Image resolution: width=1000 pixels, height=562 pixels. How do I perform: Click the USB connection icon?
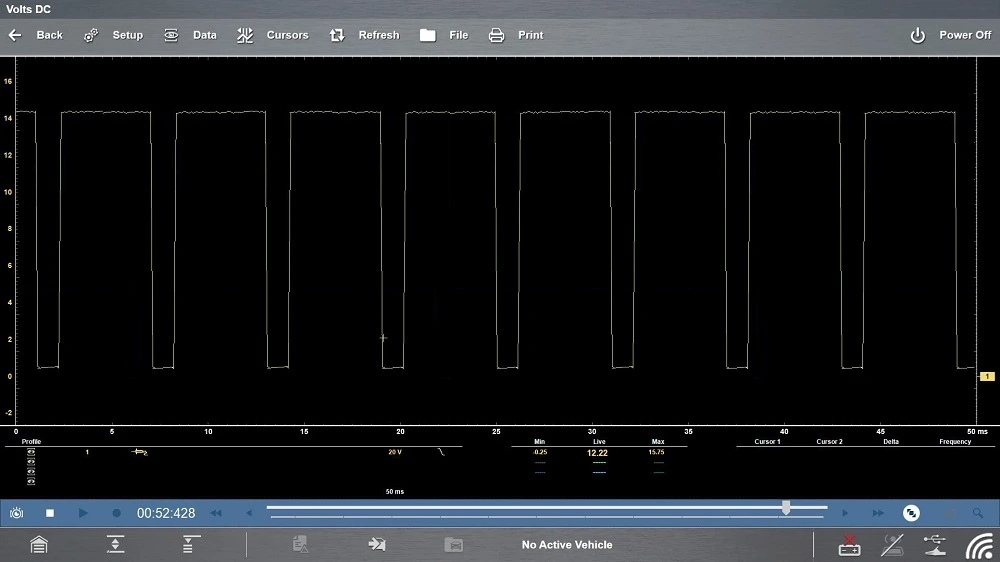(935, 545)
